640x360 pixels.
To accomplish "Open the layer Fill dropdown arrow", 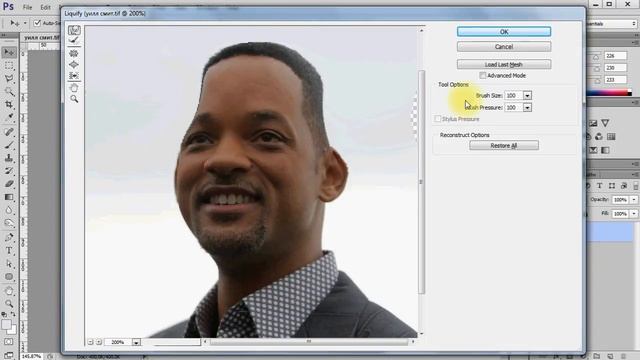I will [634, 213].
